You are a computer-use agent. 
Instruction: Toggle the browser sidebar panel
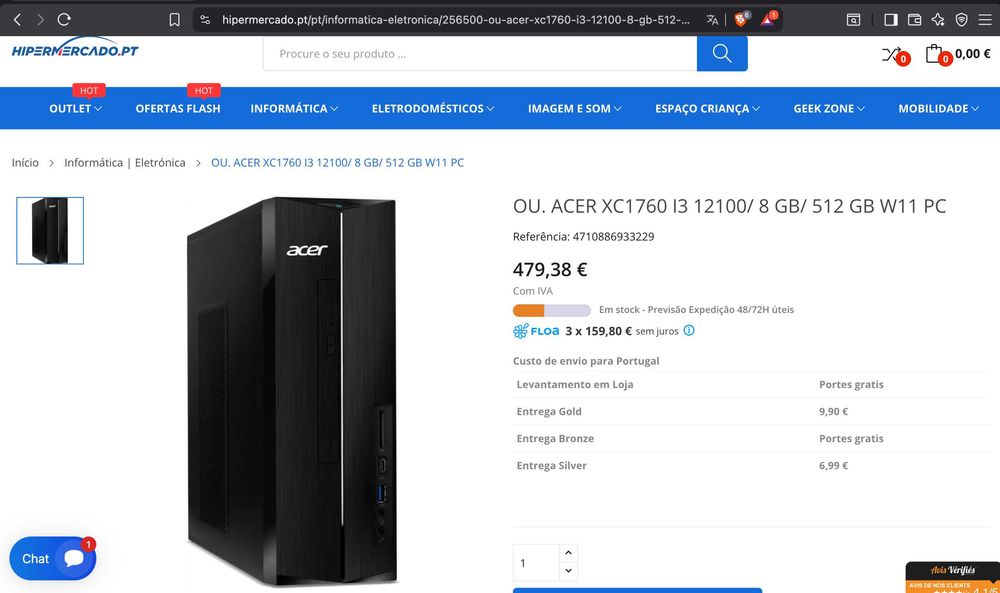coord(891,19)
